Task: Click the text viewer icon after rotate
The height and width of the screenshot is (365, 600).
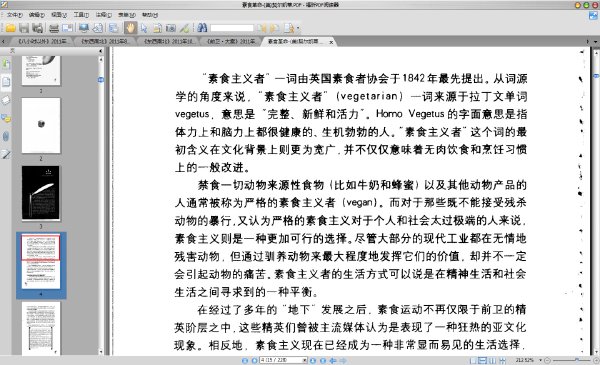Action: 113,28
